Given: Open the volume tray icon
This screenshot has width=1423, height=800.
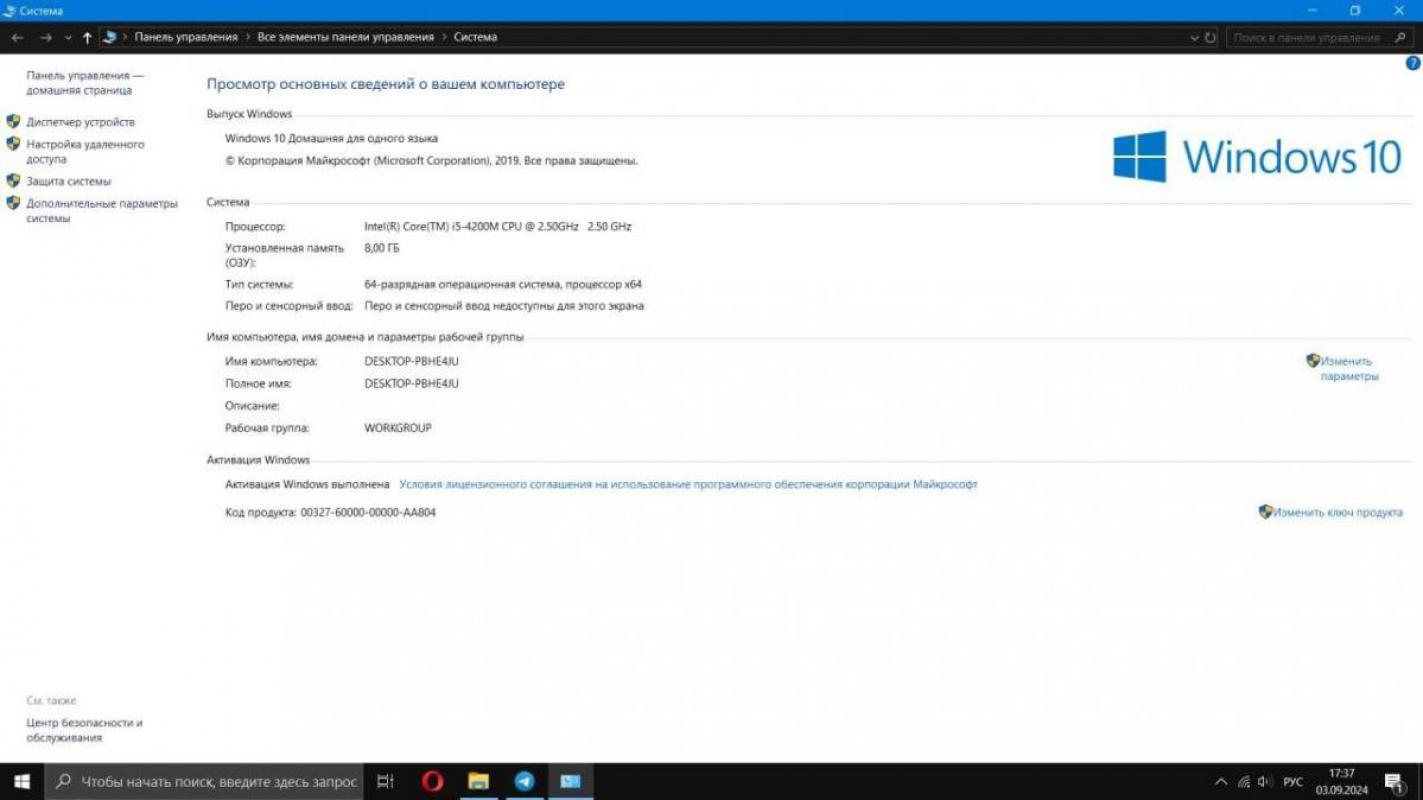Looking at the screenshot, I should tap(1265, 782).
